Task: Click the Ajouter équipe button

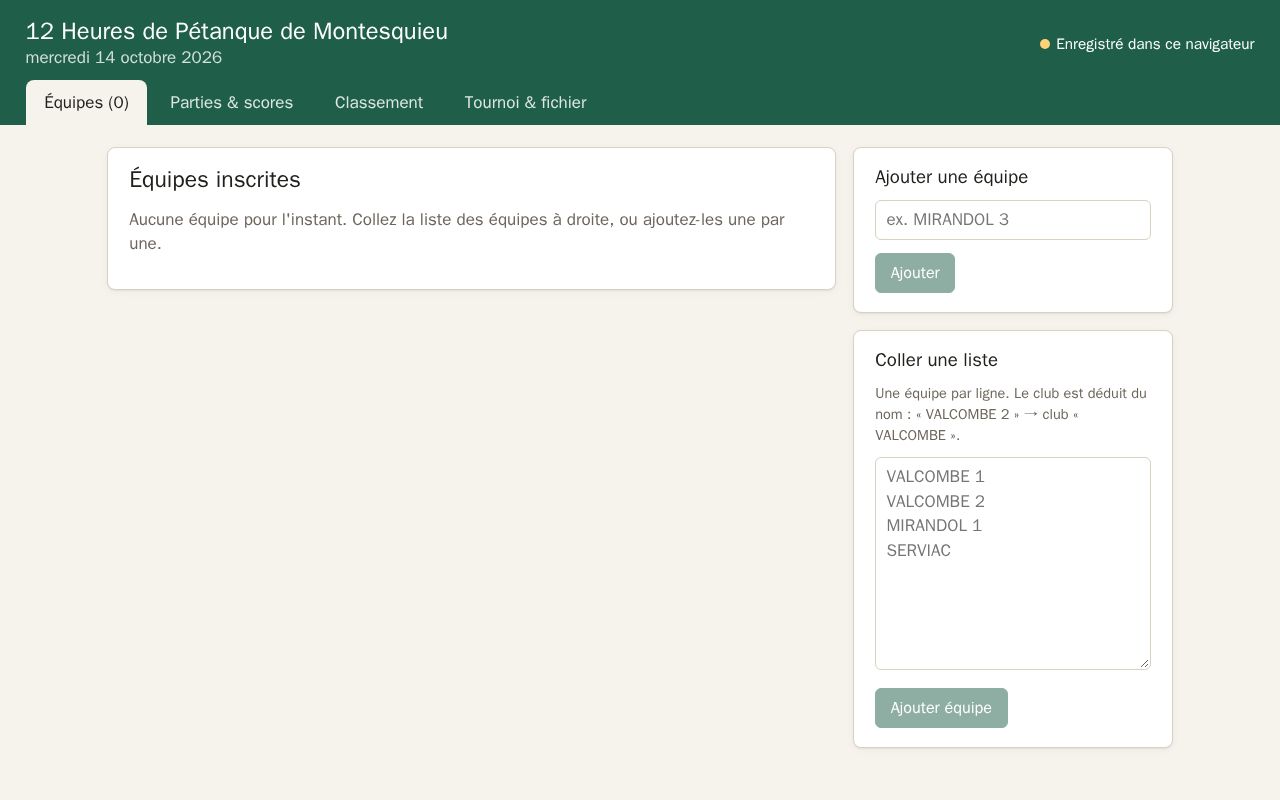Action: (941, 708)
